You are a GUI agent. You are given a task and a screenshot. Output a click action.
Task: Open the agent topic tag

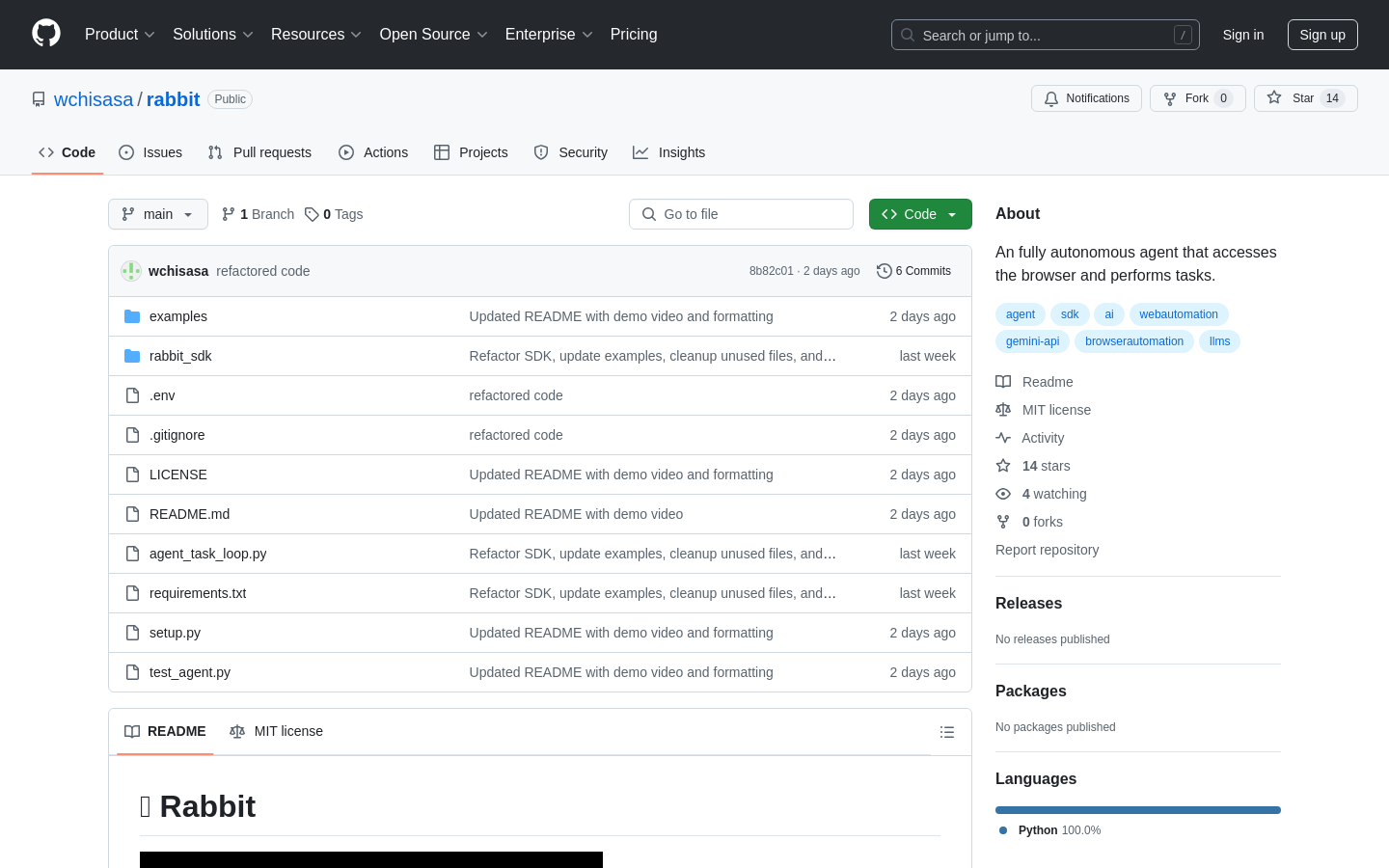[1021, 314]
